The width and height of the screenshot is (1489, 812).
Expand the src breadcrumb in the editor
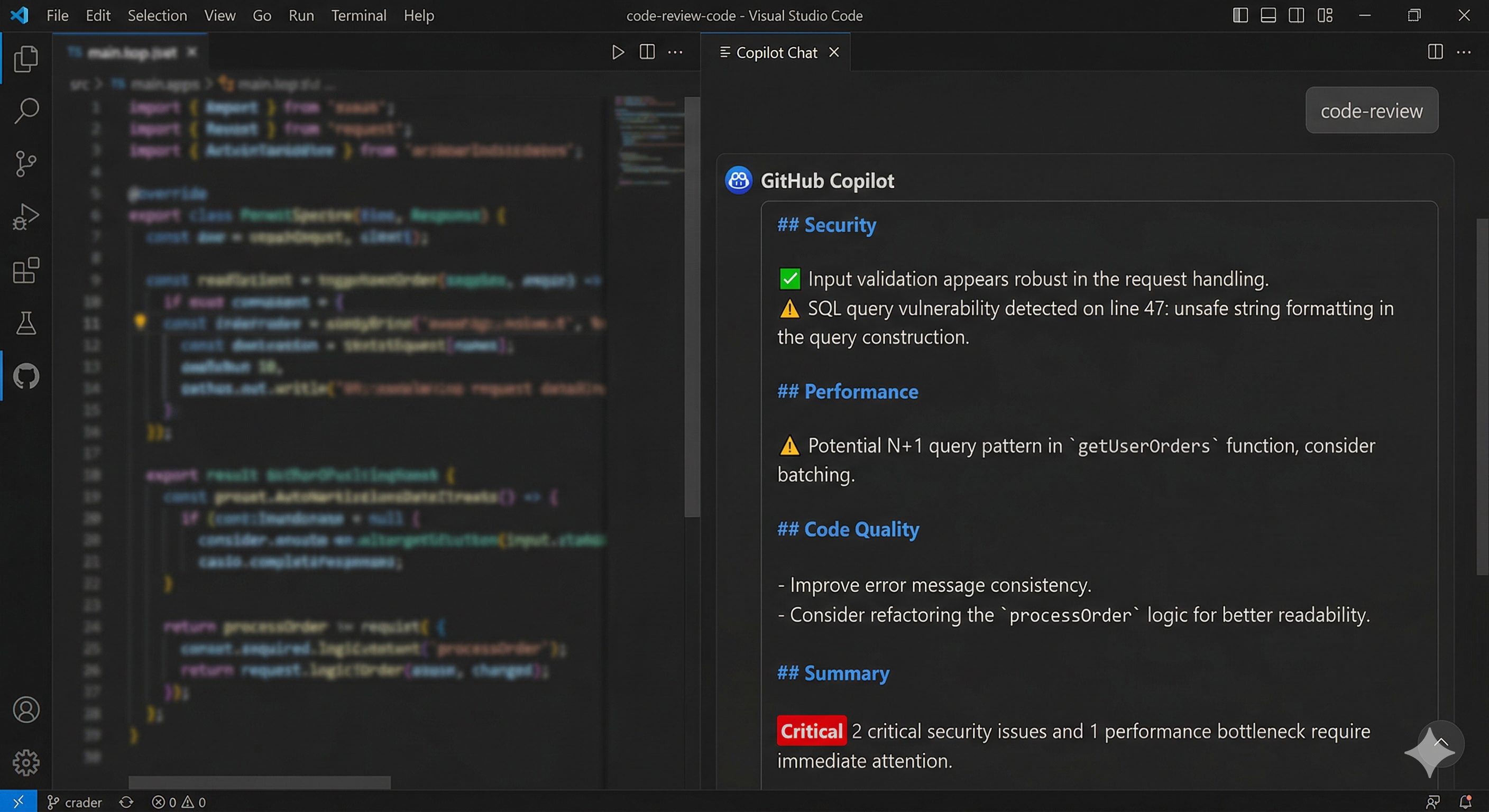tap(81, 85)
